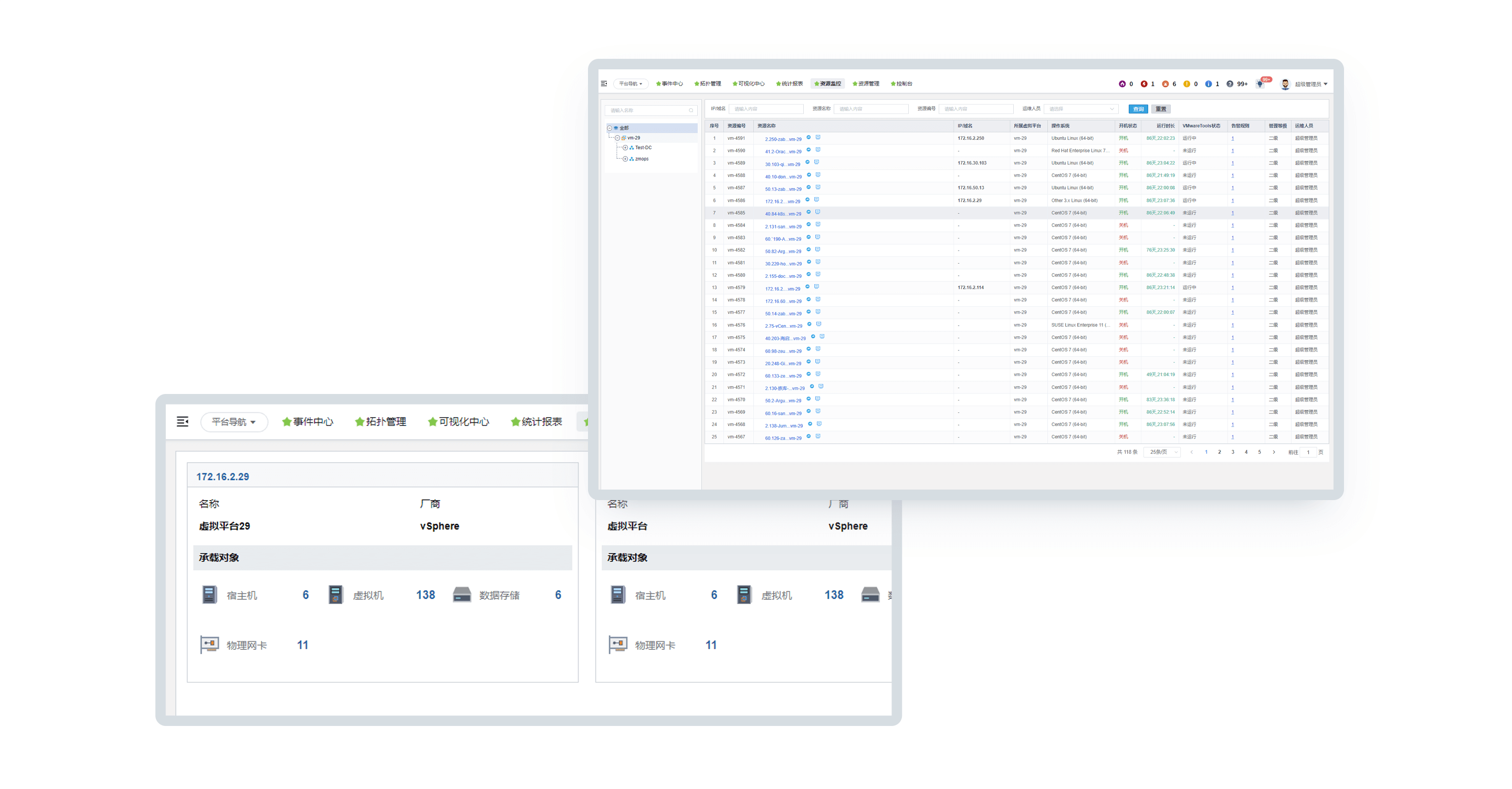
Task: Open the 平台导航 dropdown in the resource monitoring window
Action: pyautogui.click(x=631, y=84)
